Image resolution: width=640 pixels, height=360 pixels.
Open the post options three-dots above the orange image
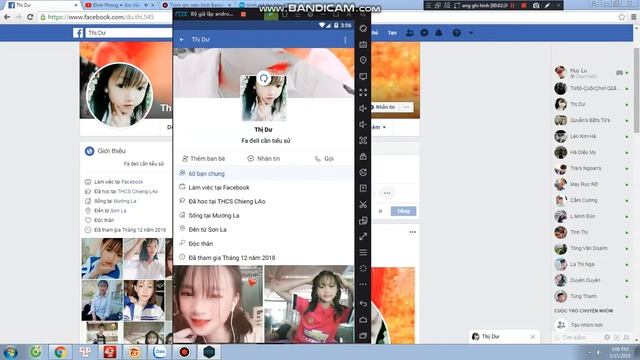(413, 232)
